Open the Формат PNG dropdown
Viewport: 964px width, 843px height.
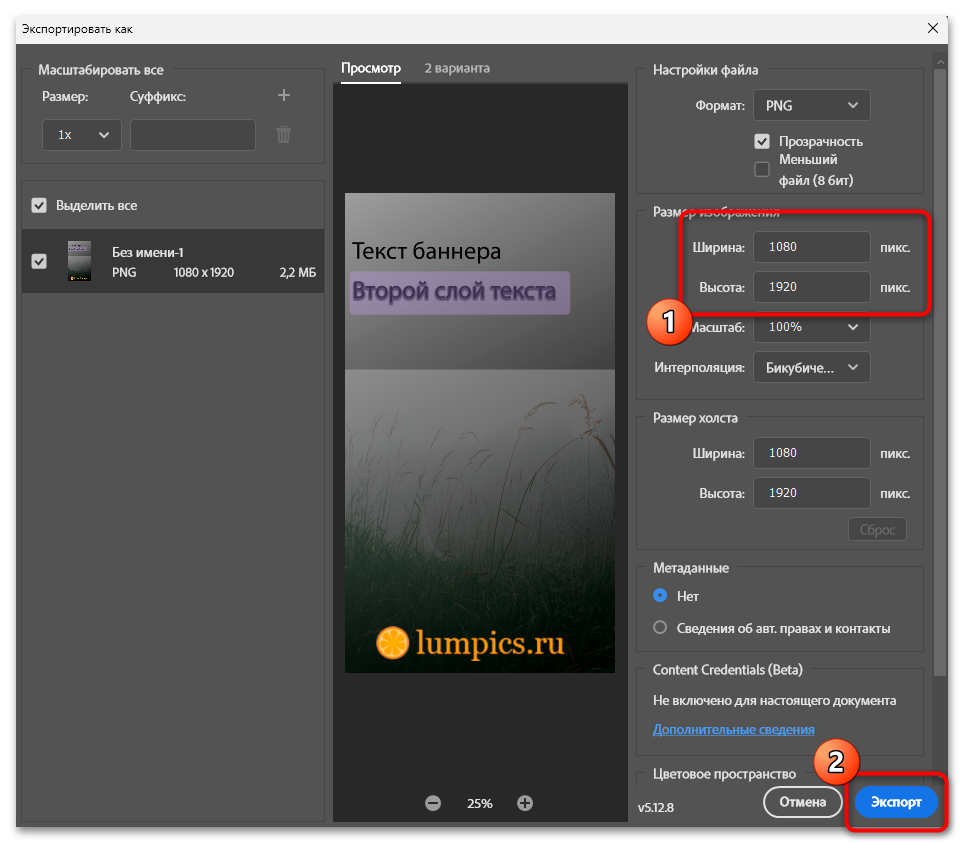click(812, 105)
